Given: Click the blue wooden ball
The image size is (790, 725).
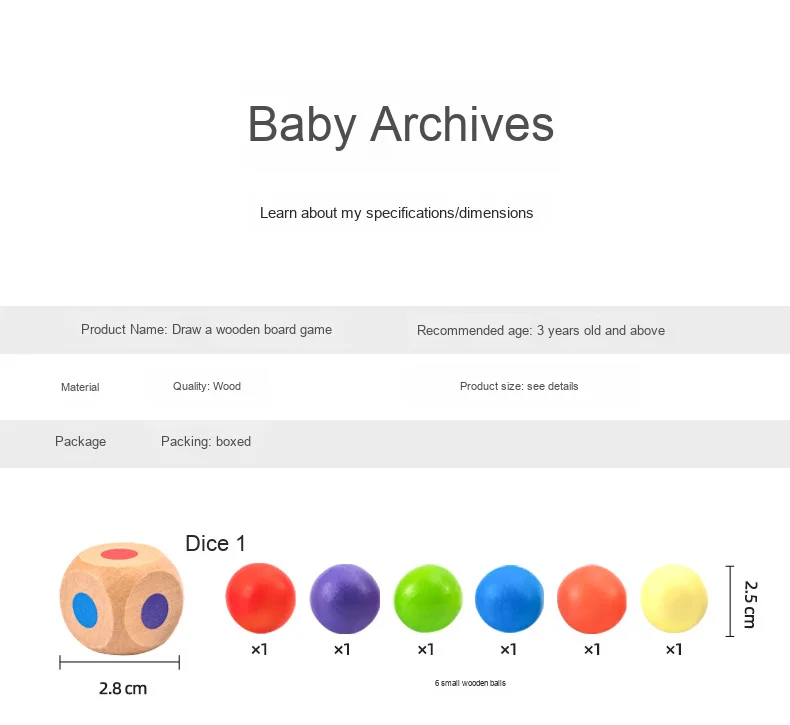Looking at the screenshot, I should (x=509, y=598).
